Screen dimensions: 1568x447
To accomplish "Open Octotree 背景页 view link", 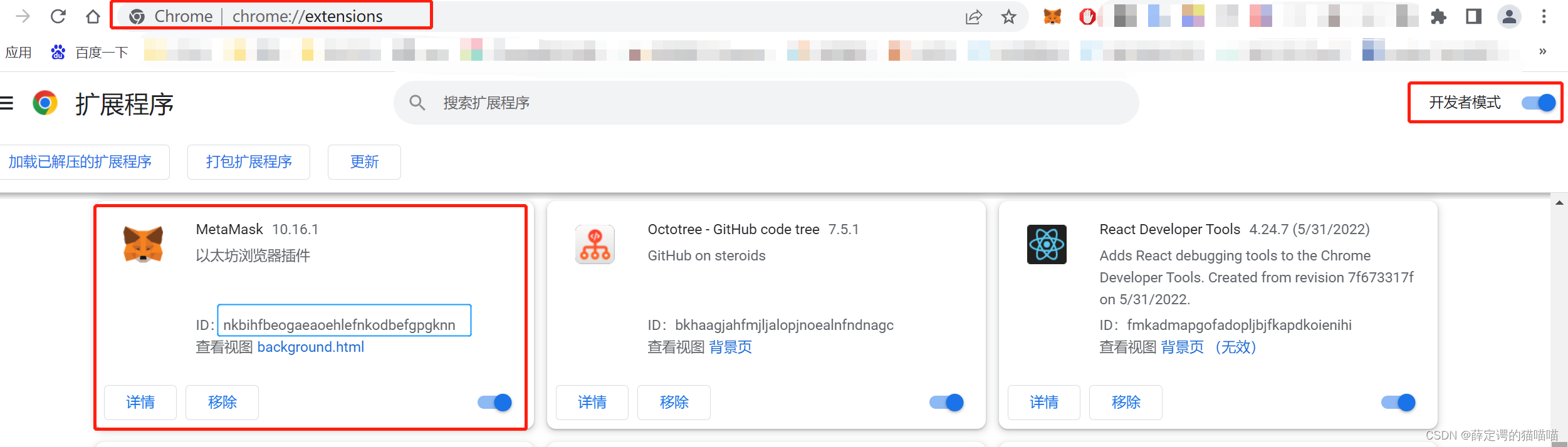I will tap(731, 347).
